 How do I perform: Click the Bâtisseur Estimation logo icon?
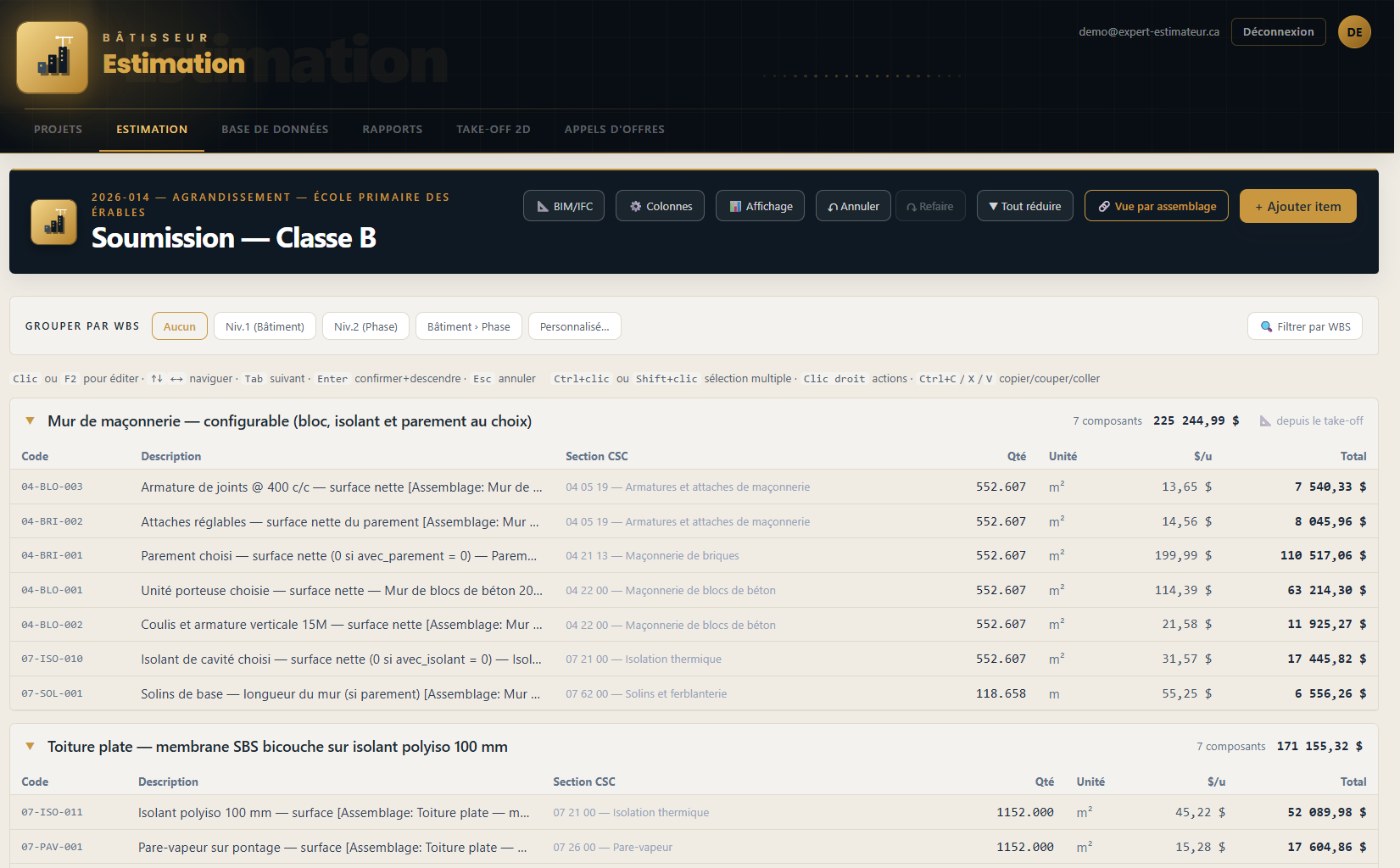[x=52, y=58]
